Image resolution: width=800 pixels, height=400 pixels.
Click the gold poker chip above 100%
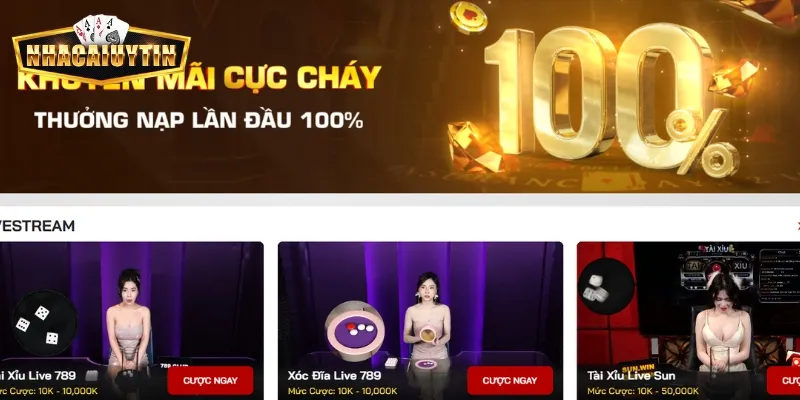click(x=468, y=18)
